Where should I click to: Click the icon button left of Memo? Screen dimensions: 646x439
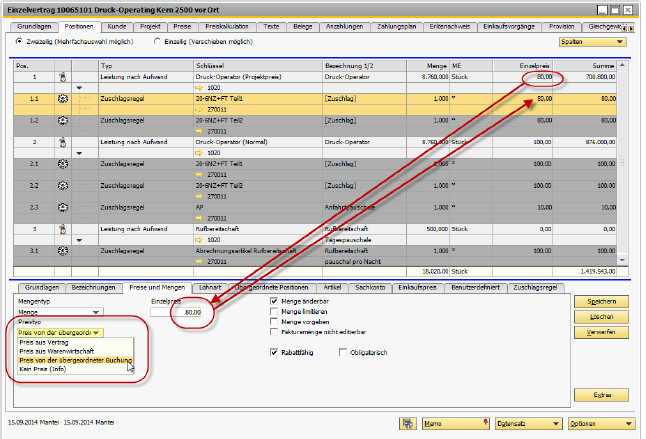[x=408, y=423]
